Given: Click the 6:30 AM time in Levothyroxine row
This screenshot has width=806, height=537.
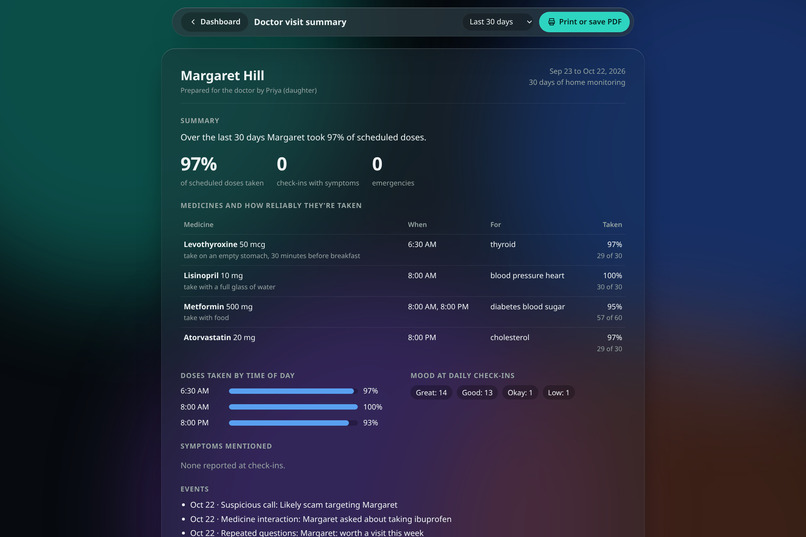Looking at the screenshot, I should point(422,245).
